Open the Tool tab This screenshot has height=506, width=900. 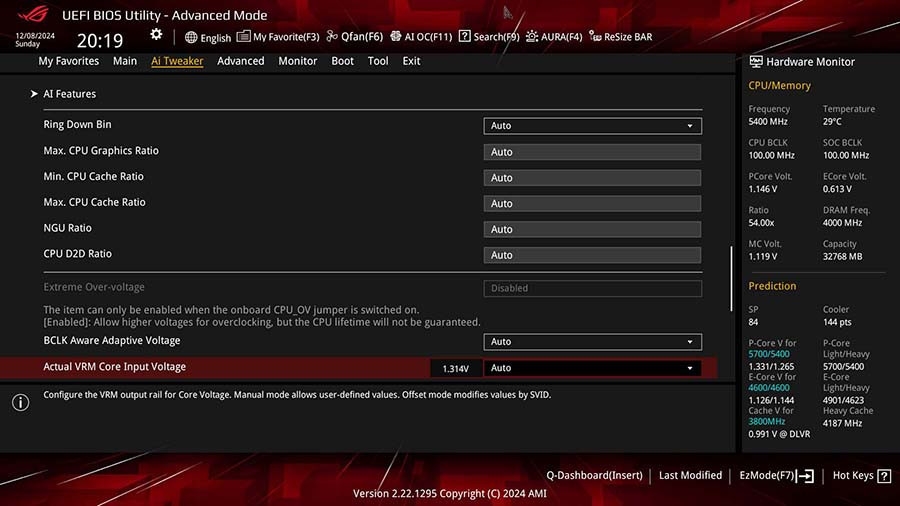[x=378, y=61]
